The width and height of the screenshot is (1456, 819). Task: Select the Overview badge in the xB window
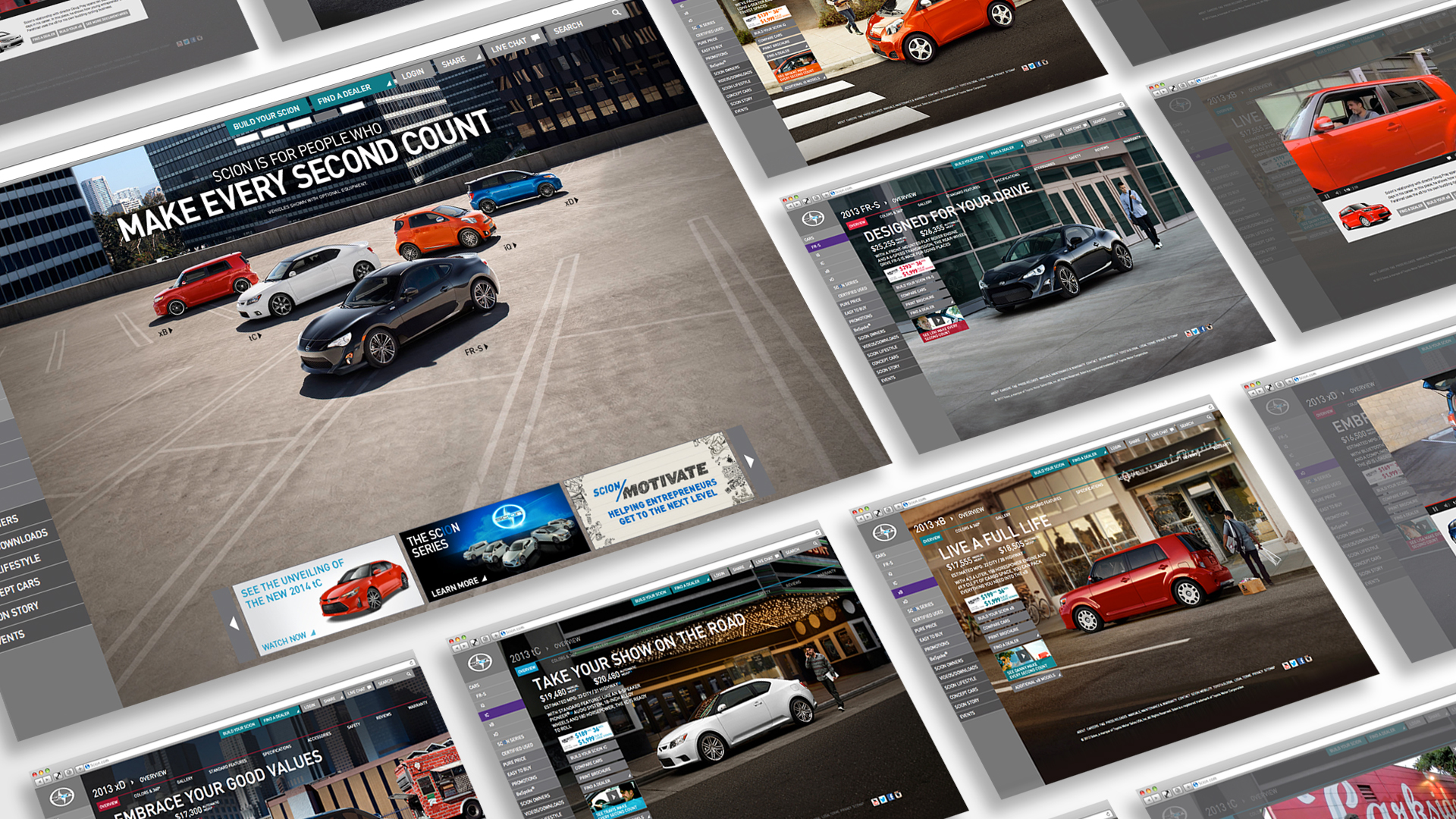click(932, 539)
